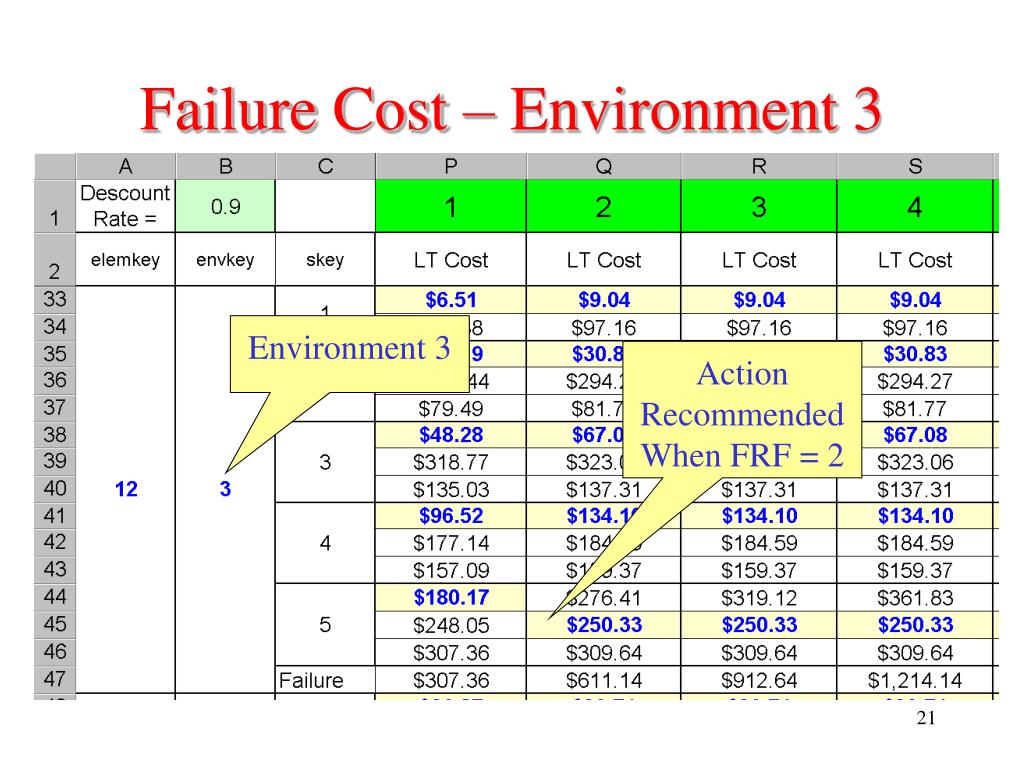Click the $30.83 cell in column S
This screenshot has height=768, width=1024.
click(x=915, y=354)
